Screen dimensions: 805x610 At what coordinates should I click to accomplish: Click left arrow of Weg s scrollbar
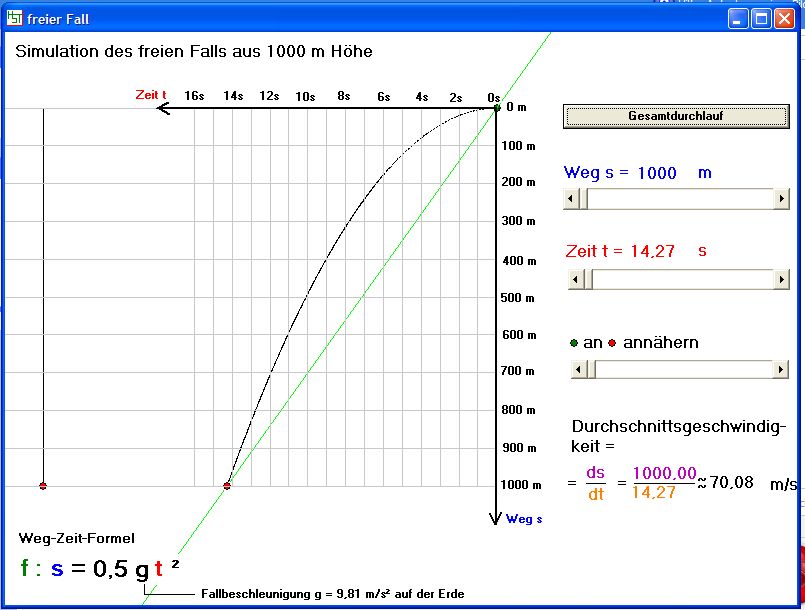571,199
